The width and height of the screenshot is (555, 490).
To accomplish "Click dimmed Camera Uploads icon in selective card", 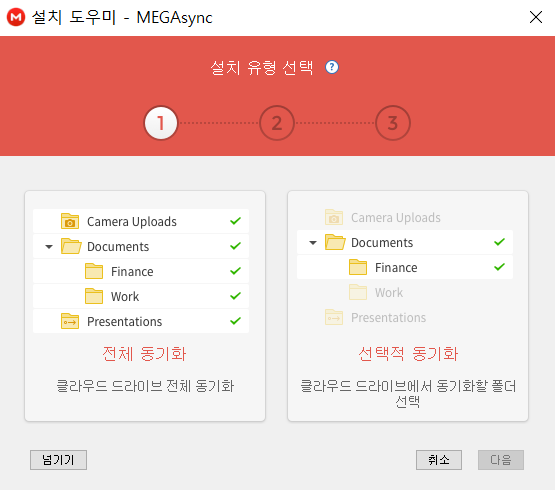I will pyautogui.click(x=334, y=217).
